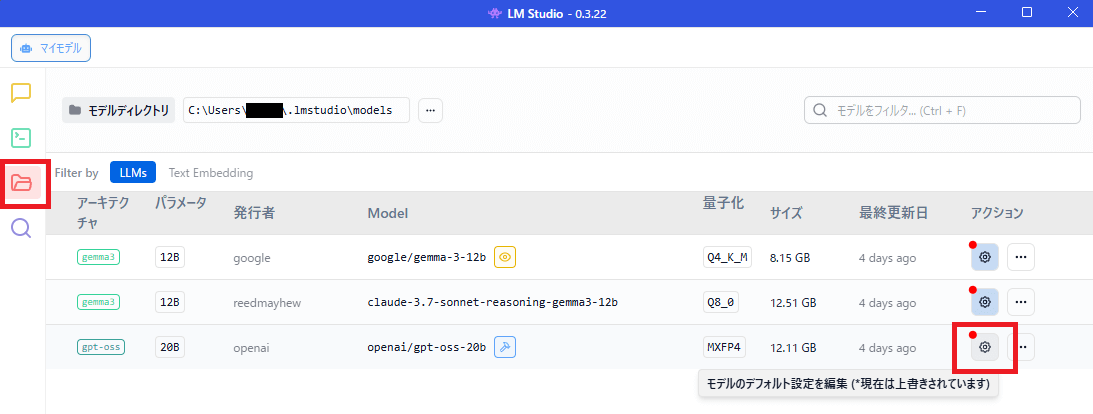Click the vision eye icon for gemma-3-12b
This screenshot has height=414, width=1093.
[x=505, y=257]
